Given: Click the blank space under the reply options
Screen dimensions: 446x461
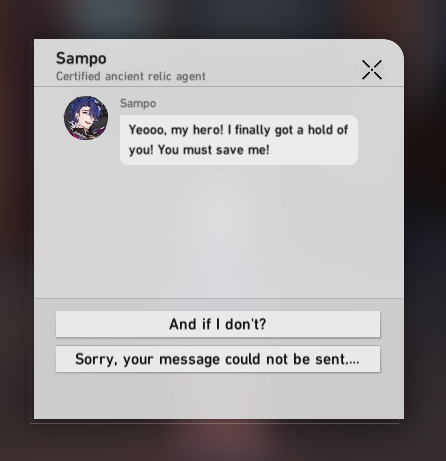Looking at the screenshot, I should (x=219, y=395).
